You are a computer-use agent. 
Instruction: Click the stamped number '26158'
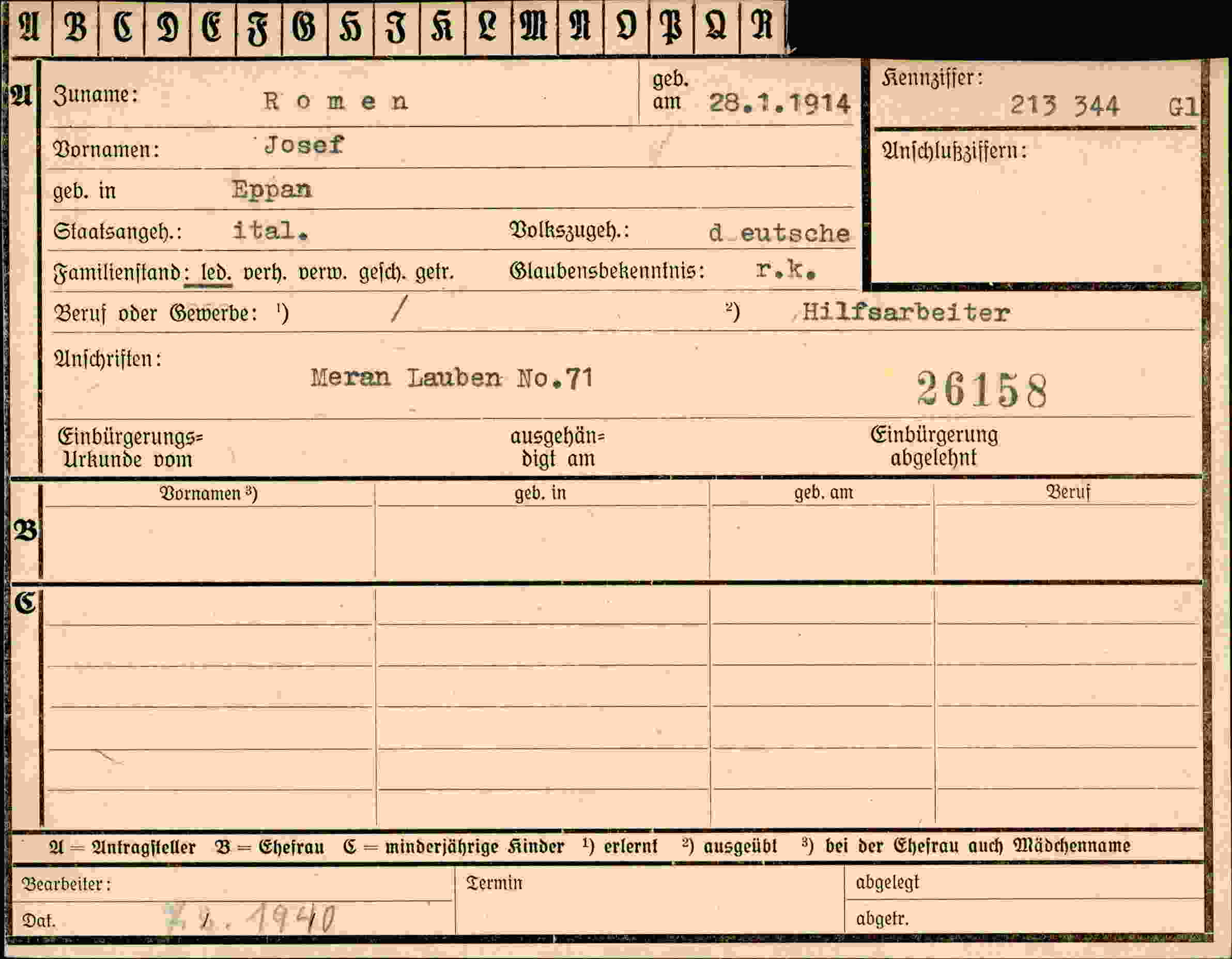coord(982,389)
